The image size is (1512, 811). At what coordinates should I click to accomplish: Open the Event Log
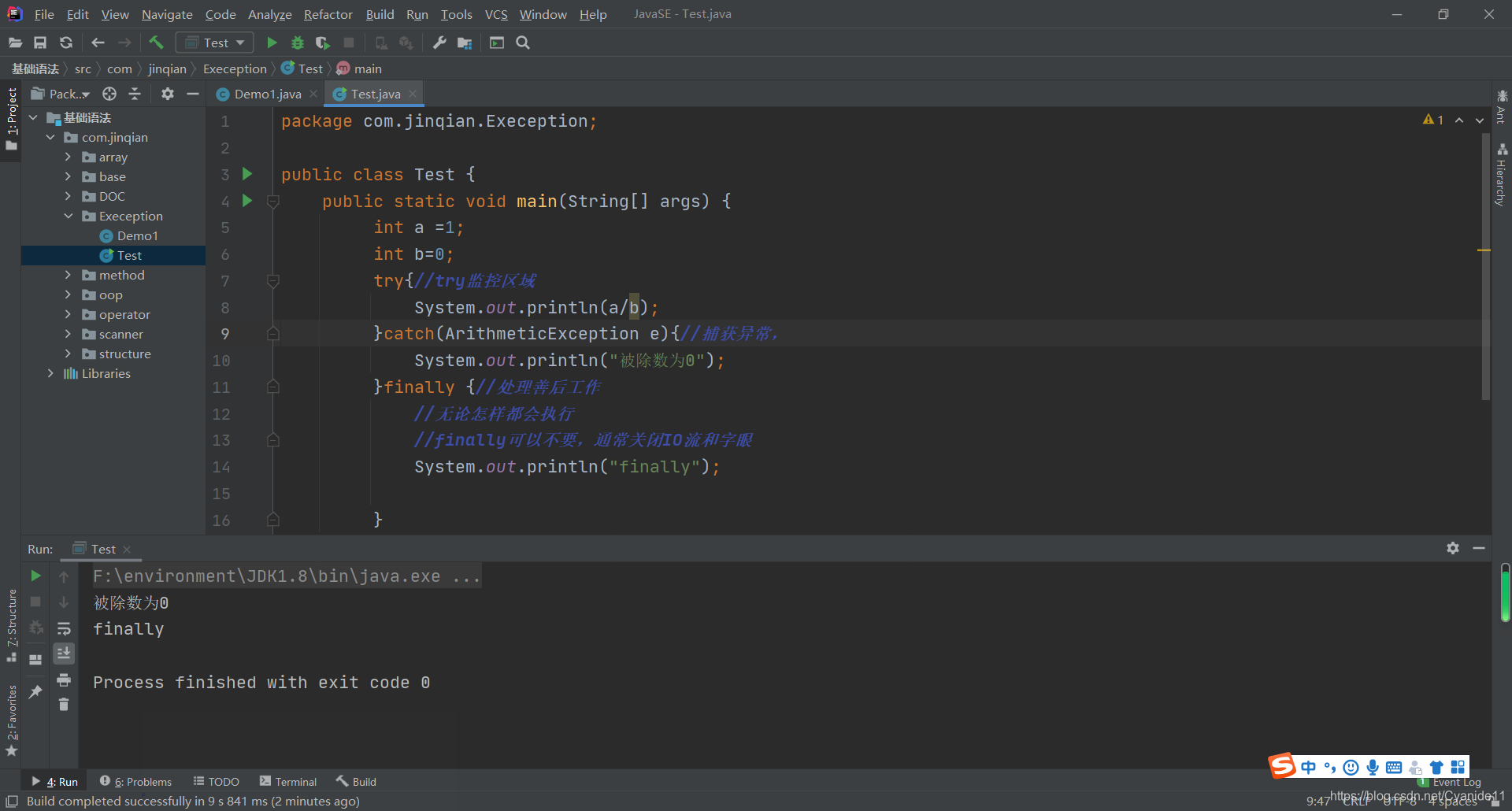click(1449, 782)
